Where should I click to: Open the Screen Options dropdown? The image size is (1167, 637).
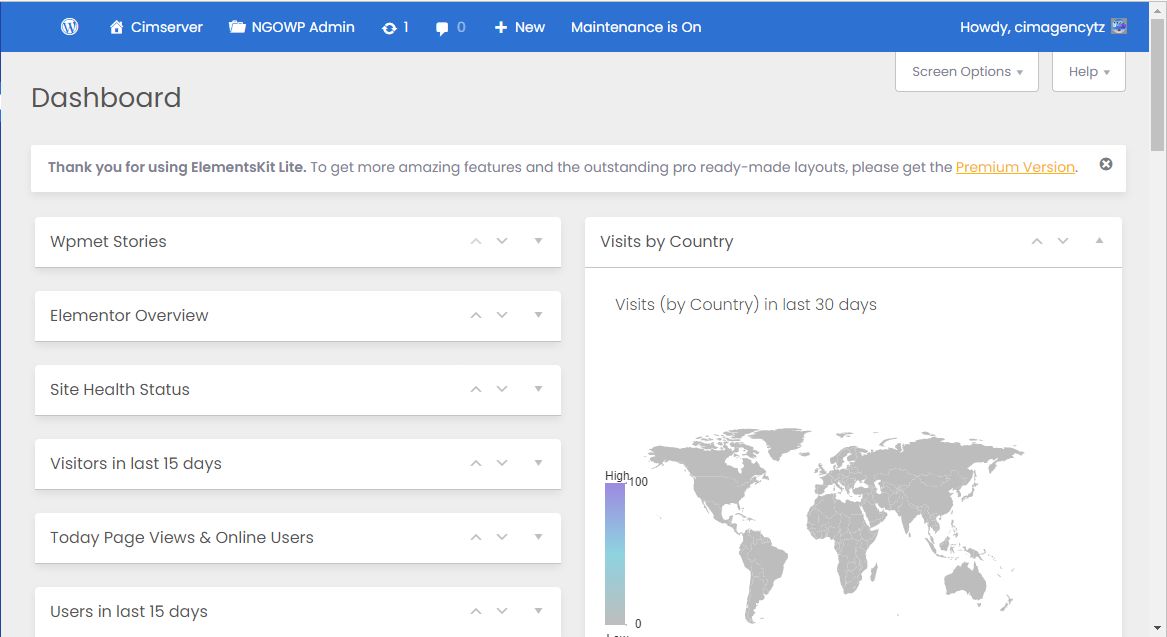966,72
